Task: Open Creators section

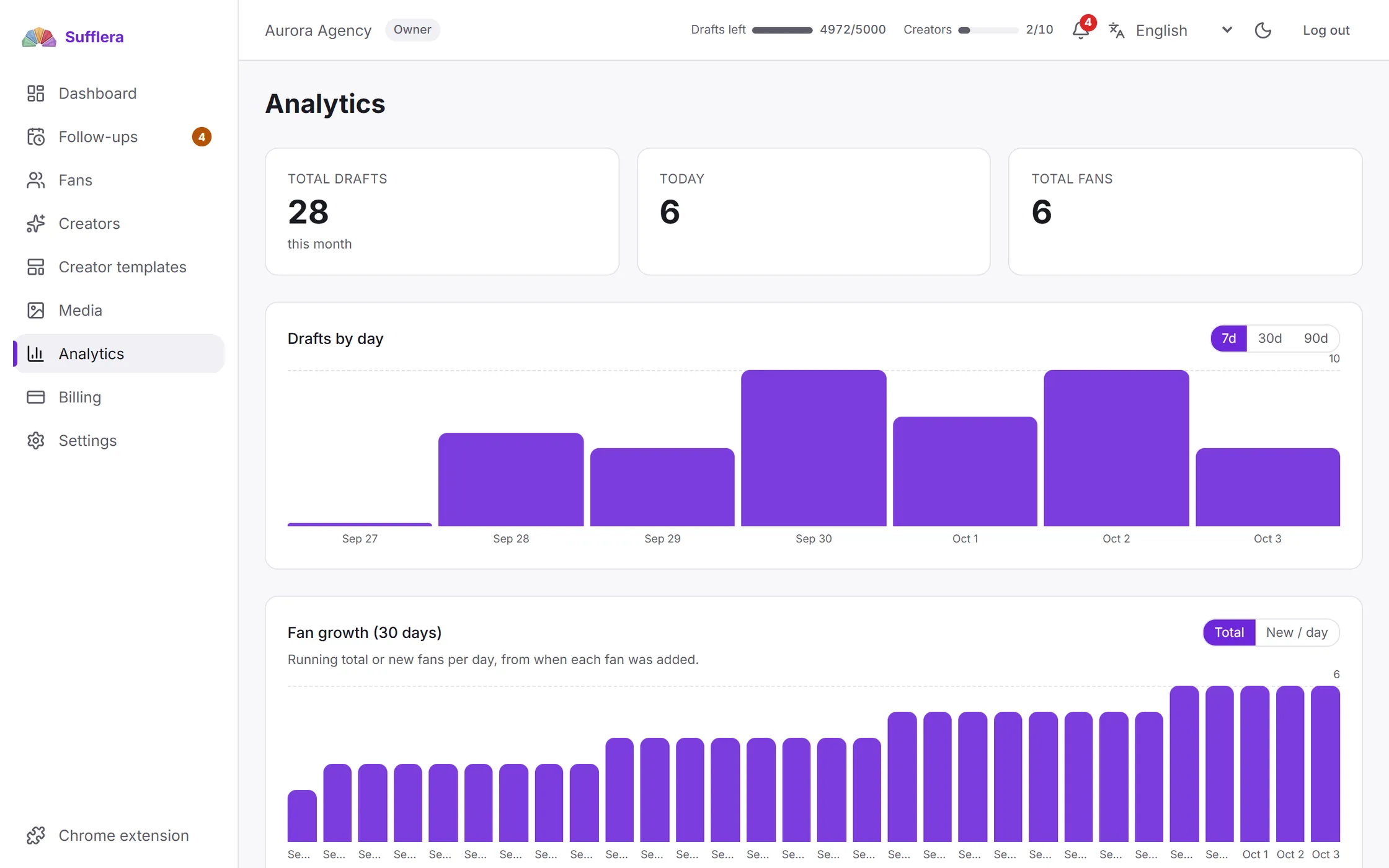Action: pyautogui.click(x=118, y=224)
